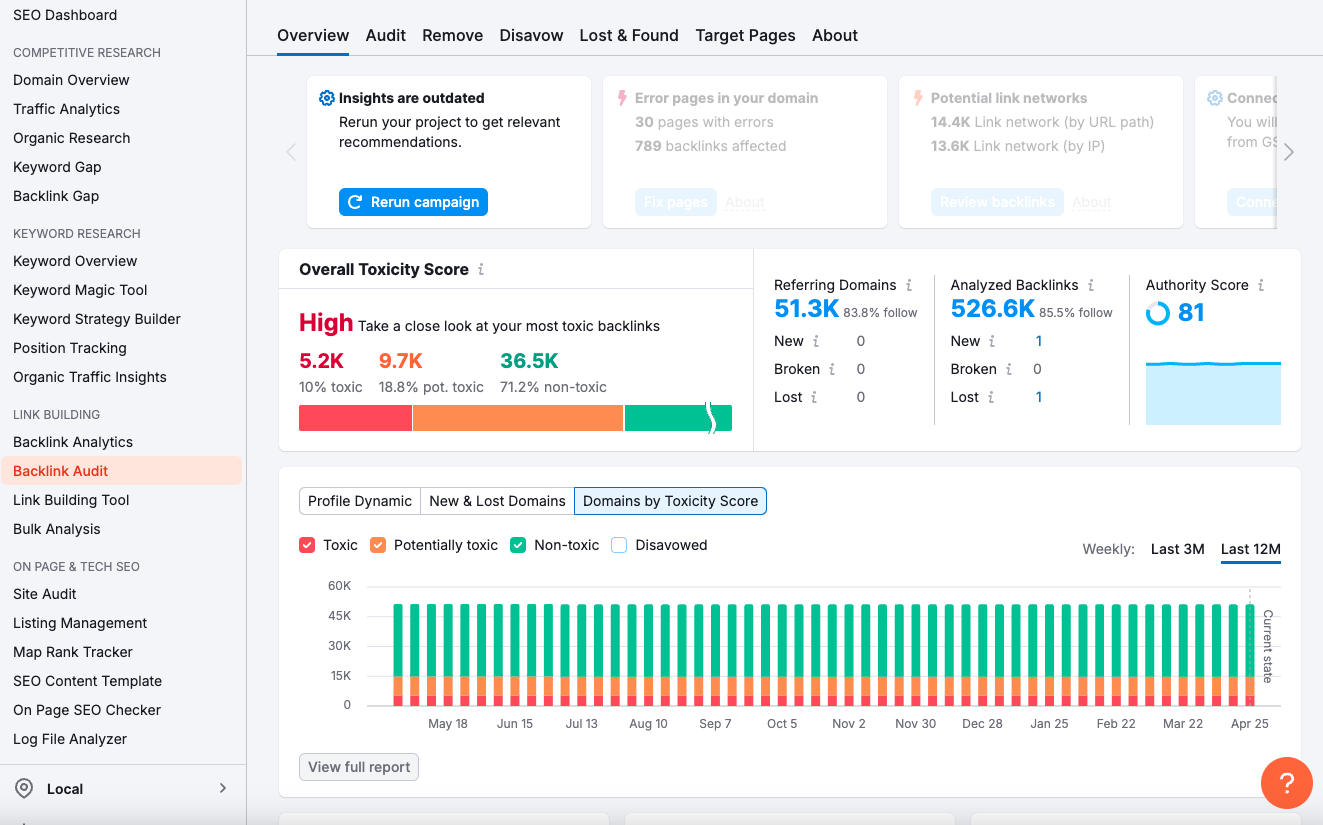Click View full report below the chart
Image resolution: width=1323 pixels, height=825 pixels.
pyautogui.click(x=358, y=767)
